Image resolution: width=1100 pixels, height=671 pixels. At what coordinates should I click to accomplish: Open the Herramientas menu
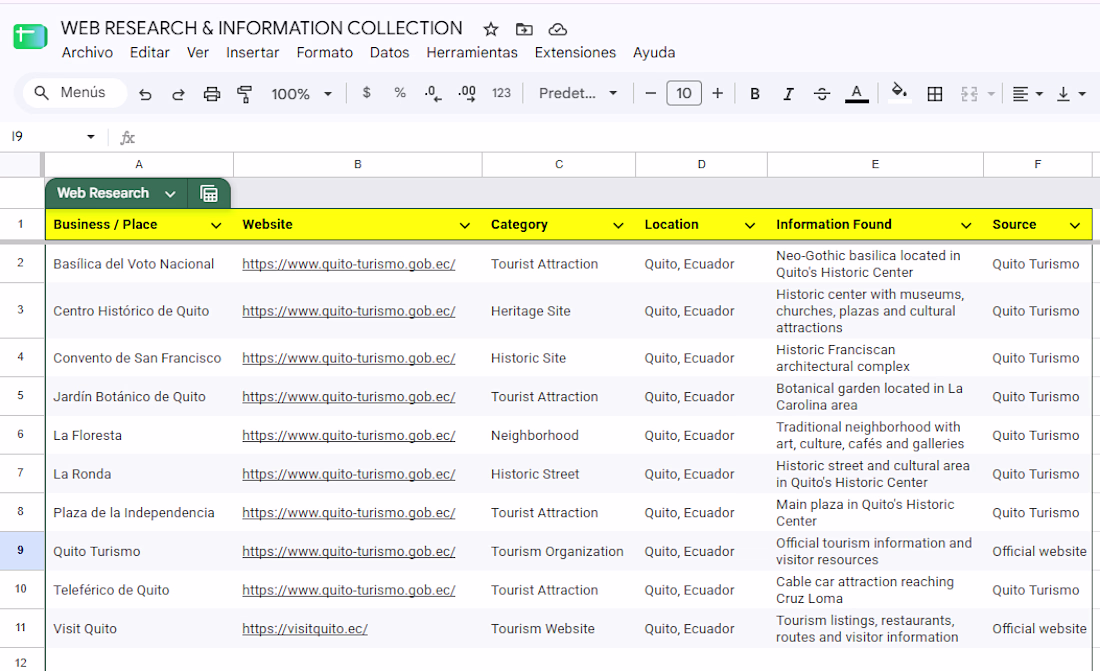point(472,53)
